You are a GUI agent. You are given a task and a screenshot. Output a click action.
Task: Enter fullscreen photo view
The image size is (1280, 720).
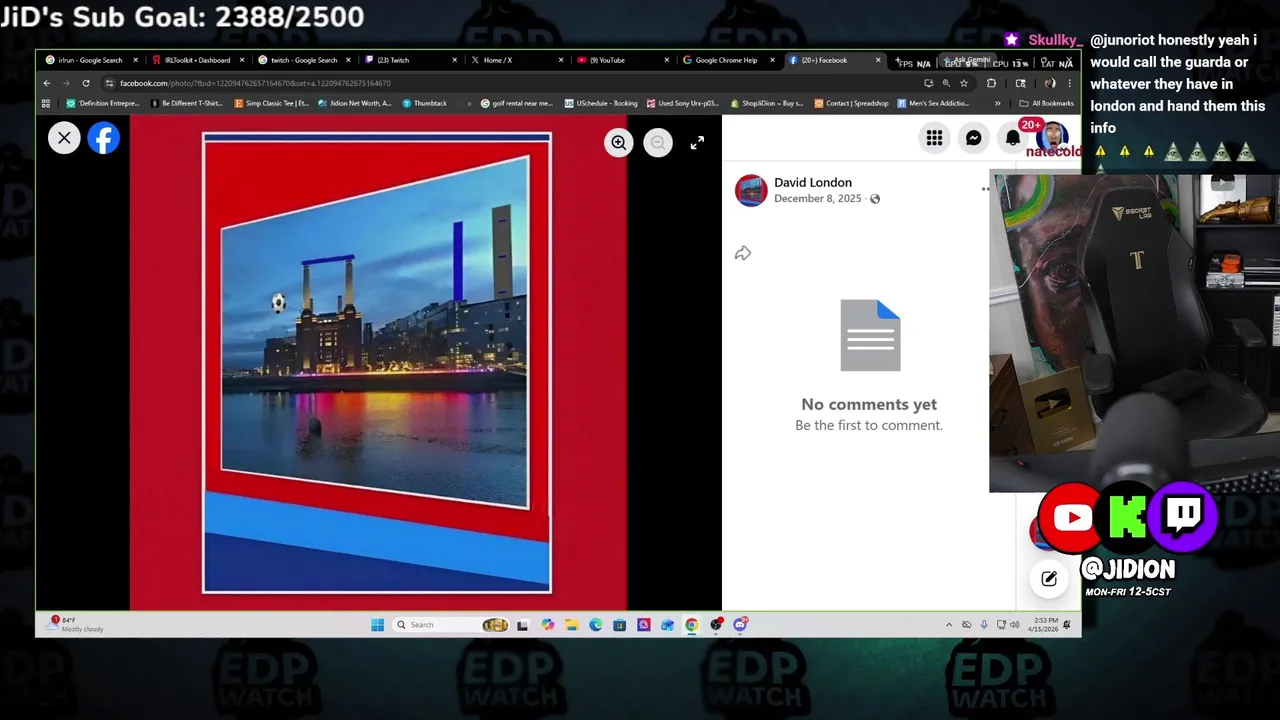697,143
